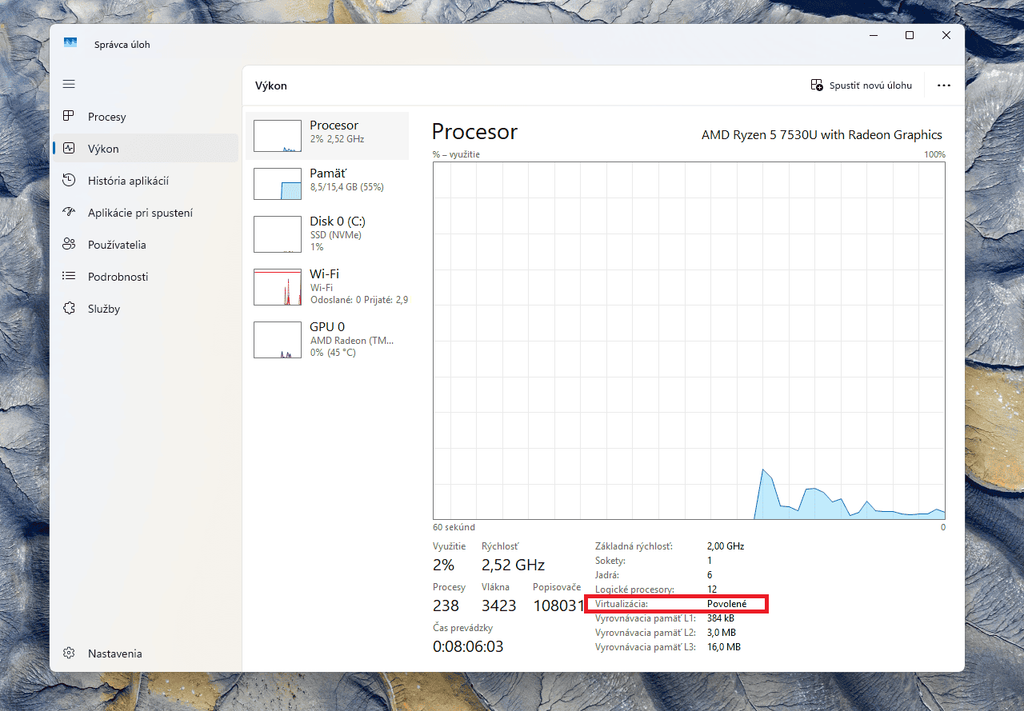Open the hamburger navigation menu icon
Screen dimensions: 1024x711
69,84
